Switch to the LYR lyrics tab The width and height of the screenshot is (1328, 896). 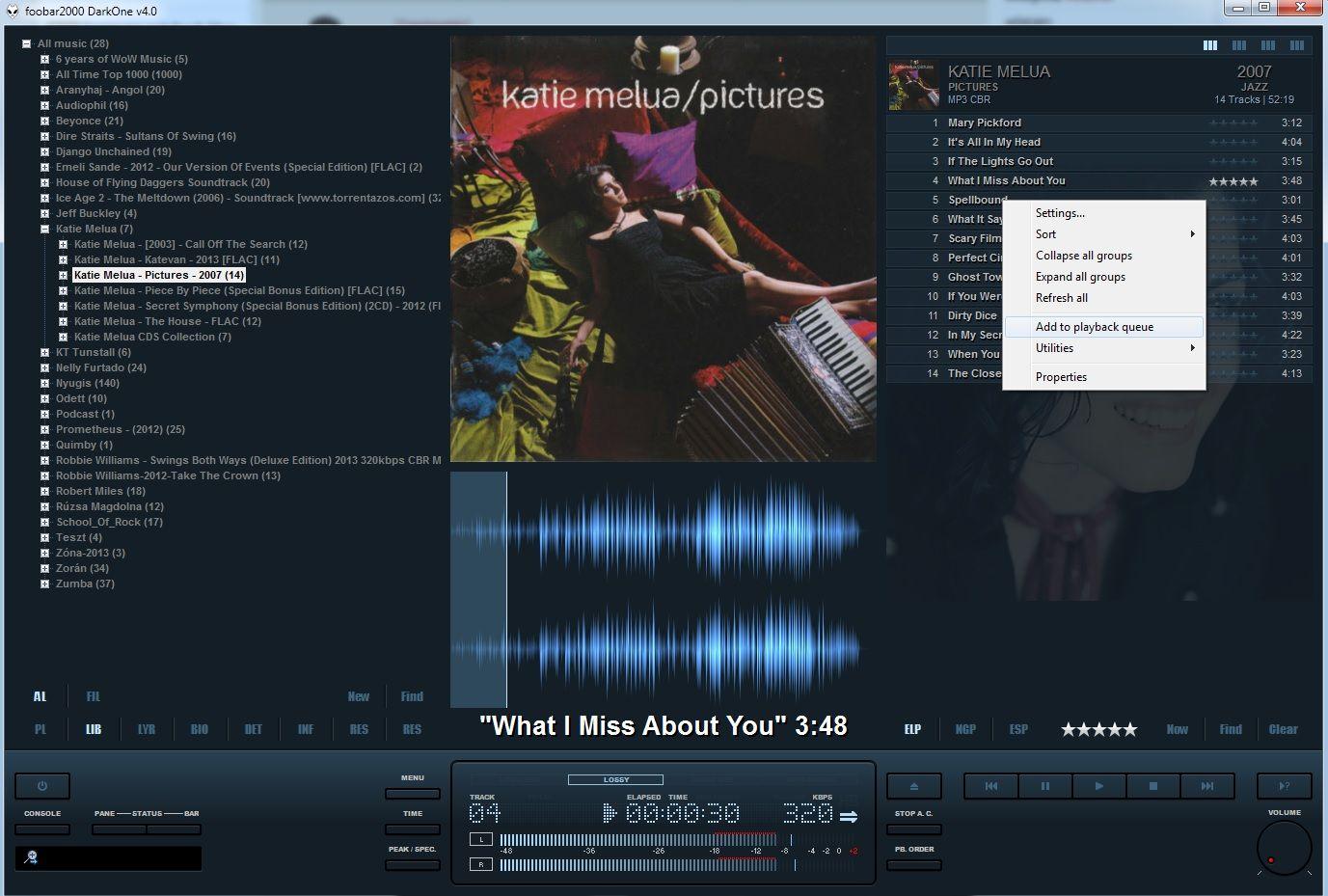pos(147,729)
